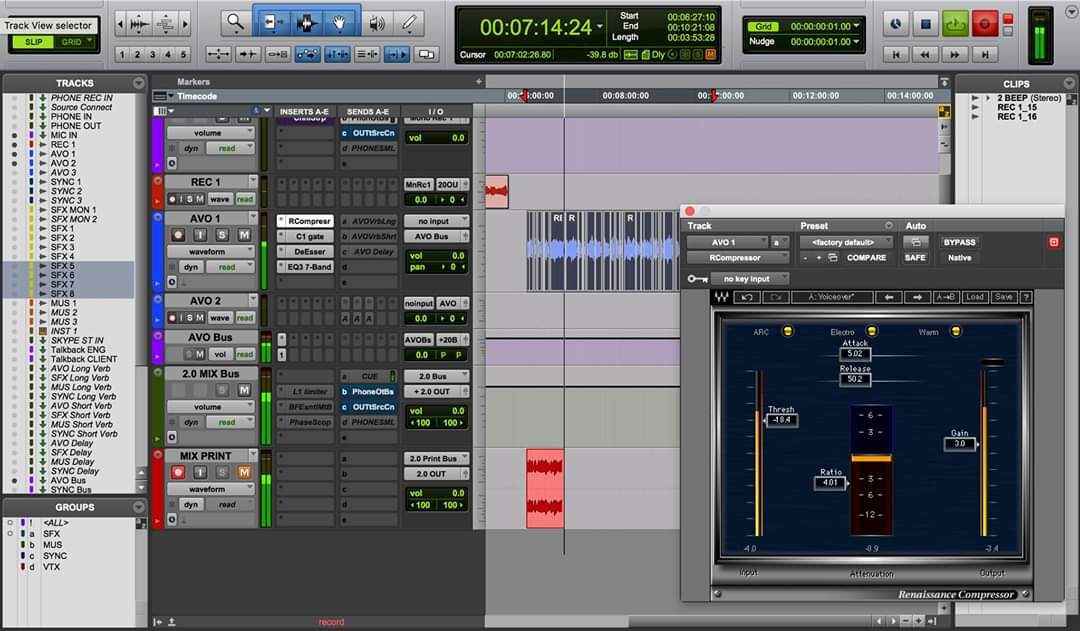Toggle the ARC release mode button

tap(787, 331)
